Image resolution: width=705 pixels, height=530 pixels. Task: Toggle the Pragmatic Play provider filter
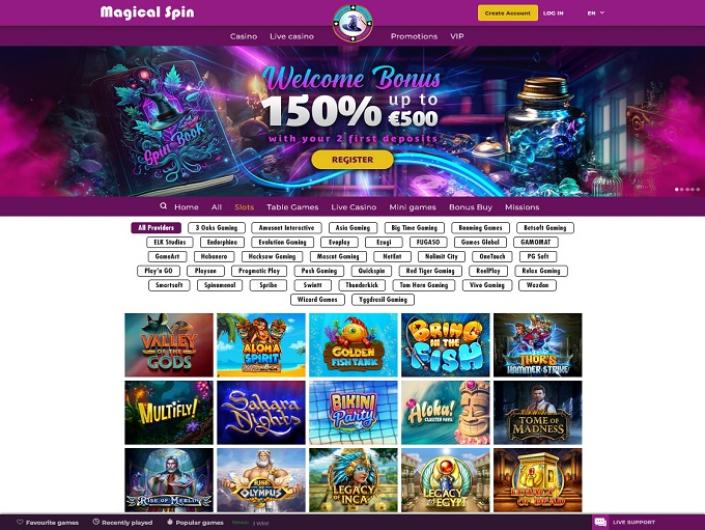coord(259,271)
